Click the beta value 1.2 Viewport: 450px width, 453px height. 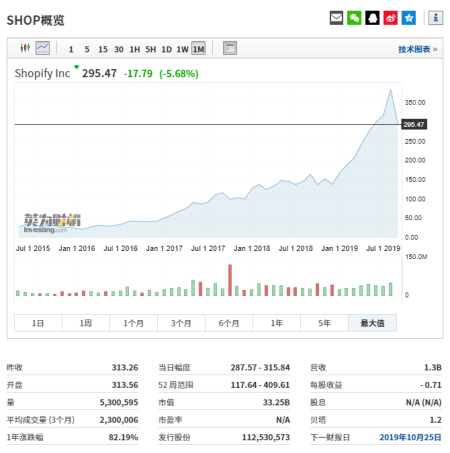[x=436, y=420]
